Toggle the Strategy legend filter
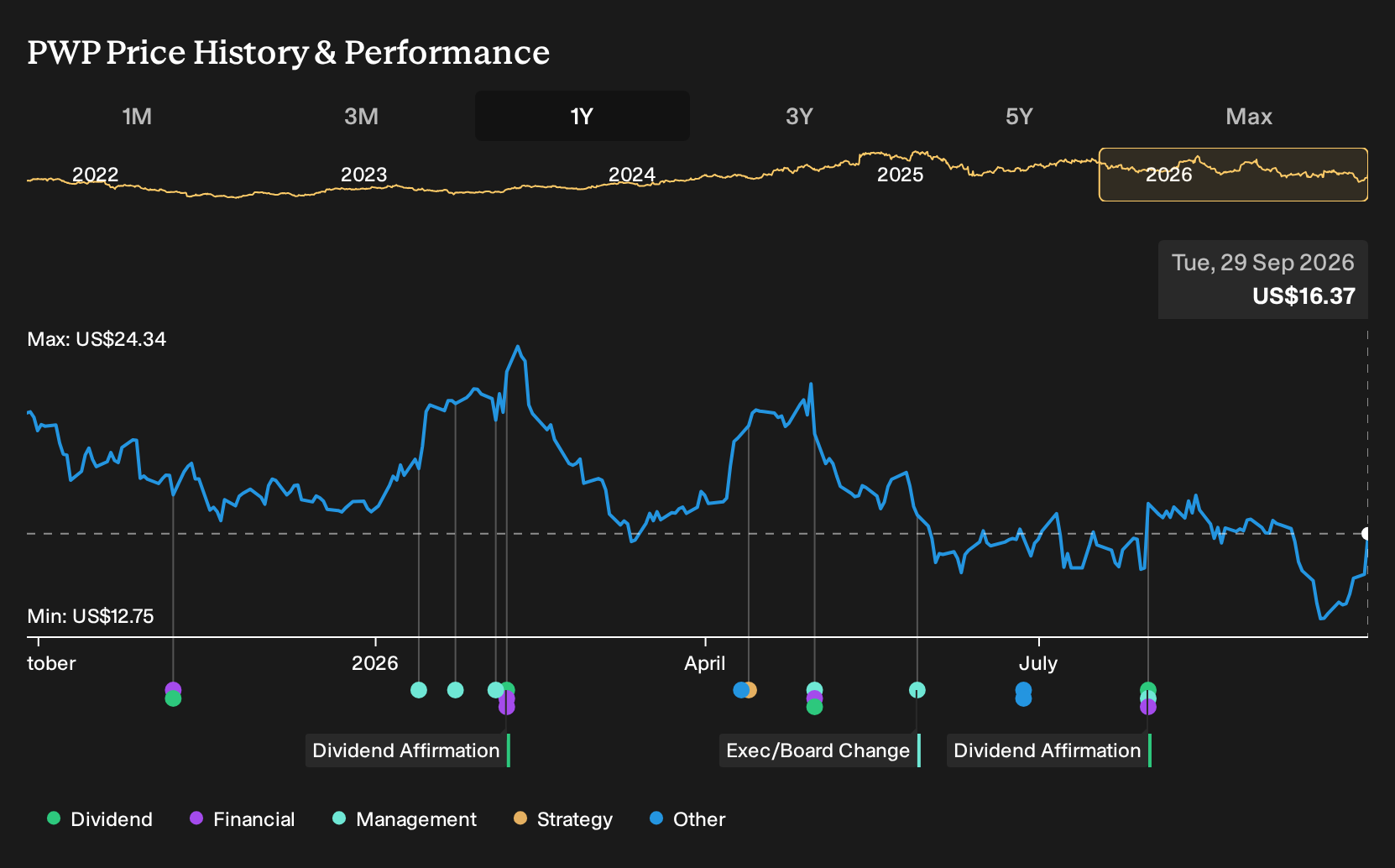This screenshot has height=868, width=1395. tap(563, 819)
